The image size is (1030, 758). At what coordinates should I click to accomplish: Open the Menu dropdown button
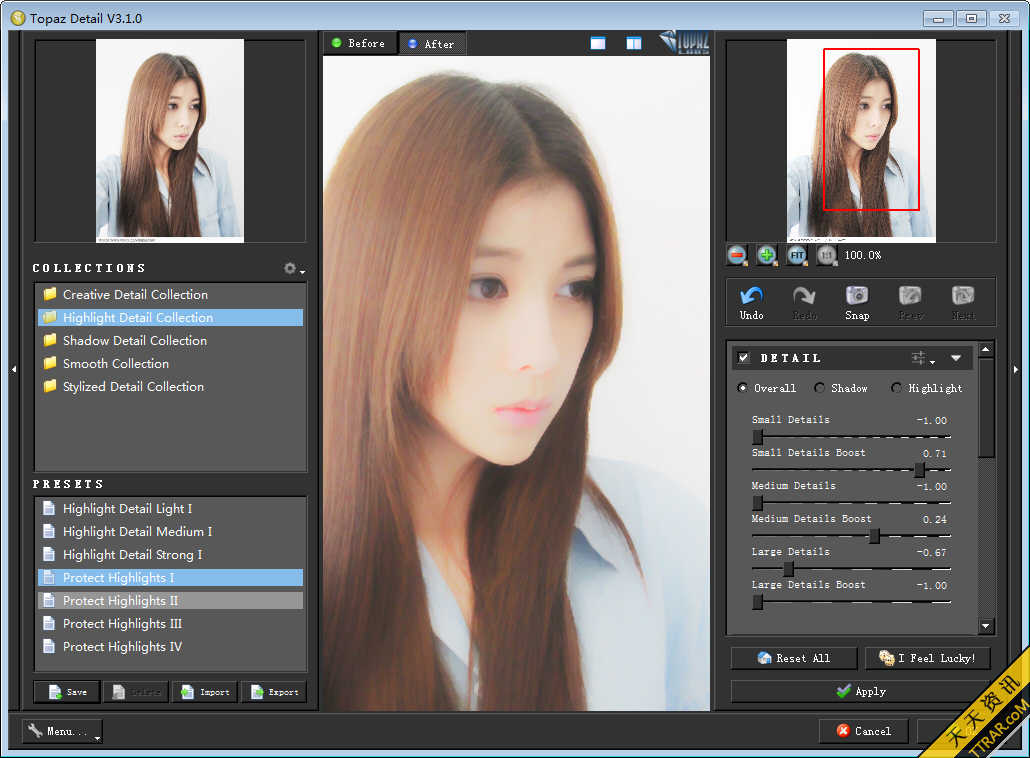(62, 731)
